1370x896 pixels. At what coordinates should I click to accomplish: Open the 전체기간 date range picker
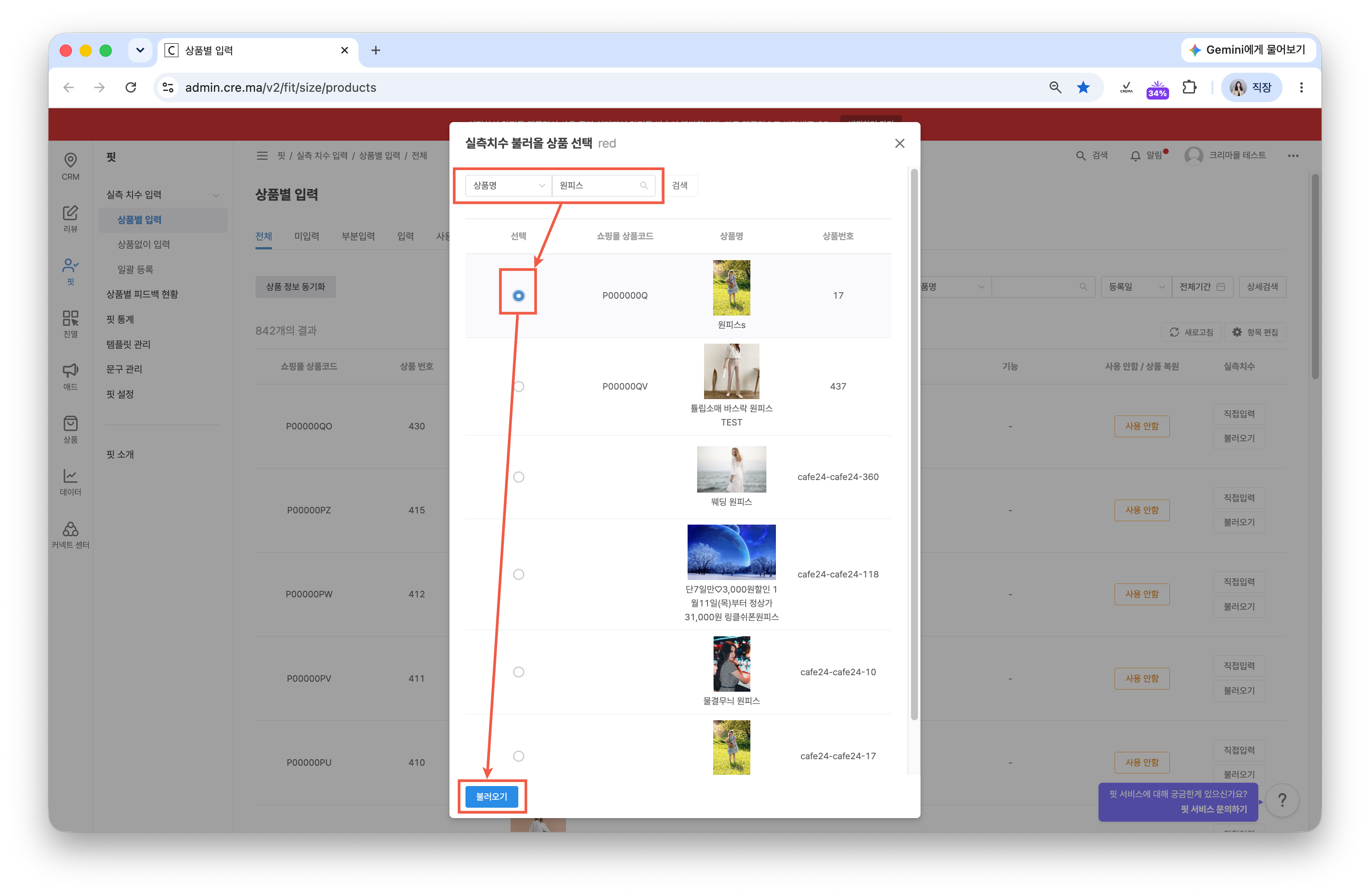click(x=1202, y=287)
